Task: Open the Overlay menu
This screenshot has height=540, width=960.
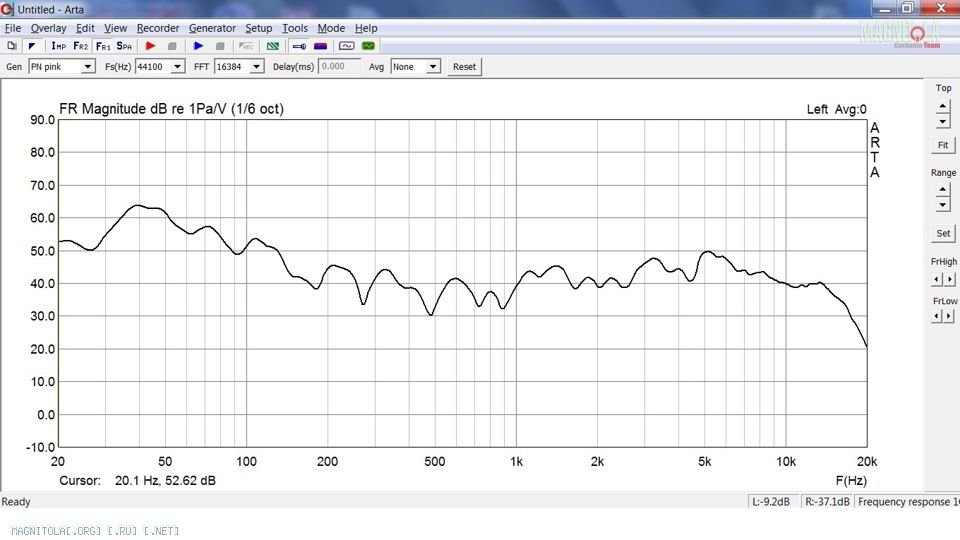Action: pyautogui.click(x=48, y=28)
